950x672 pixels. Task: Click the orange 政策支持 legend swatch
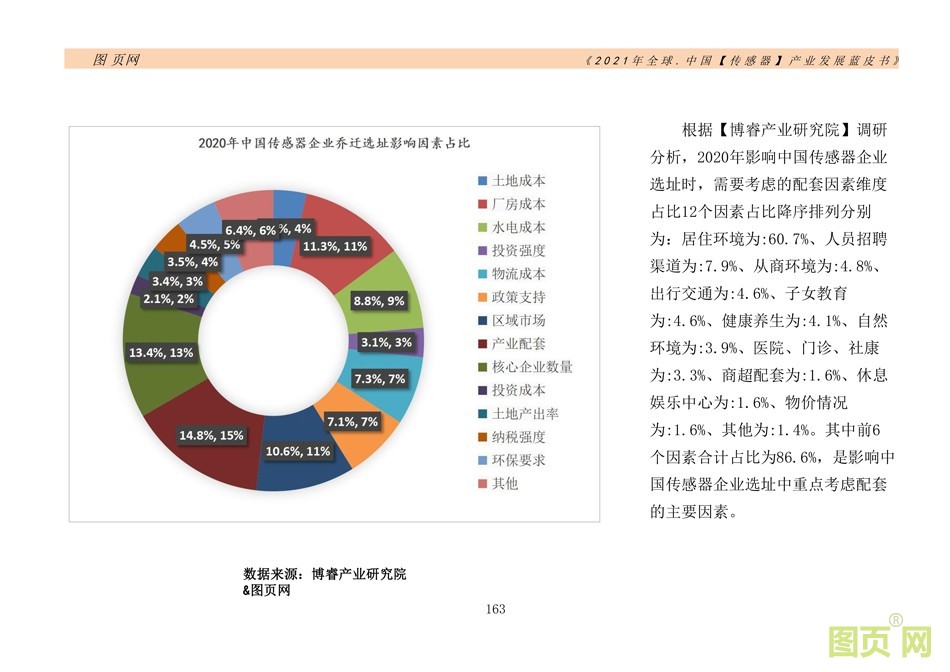(x=482, y=297)
